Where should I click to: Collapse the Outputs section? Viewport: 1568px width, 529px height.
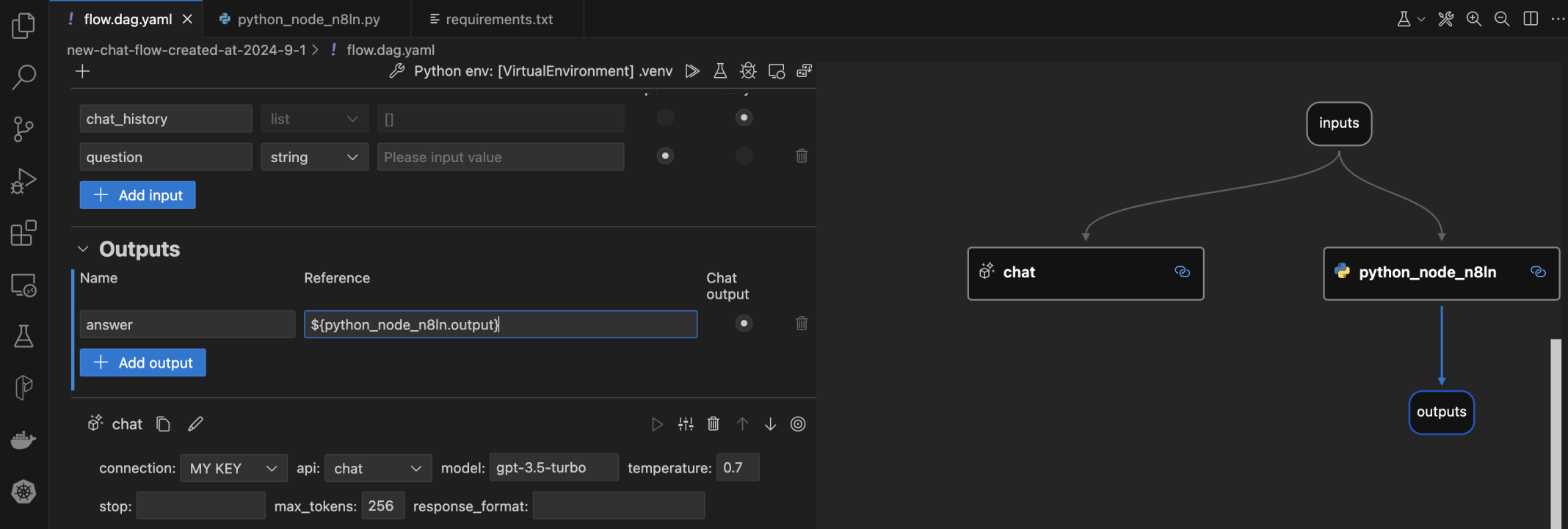point(83,249)
